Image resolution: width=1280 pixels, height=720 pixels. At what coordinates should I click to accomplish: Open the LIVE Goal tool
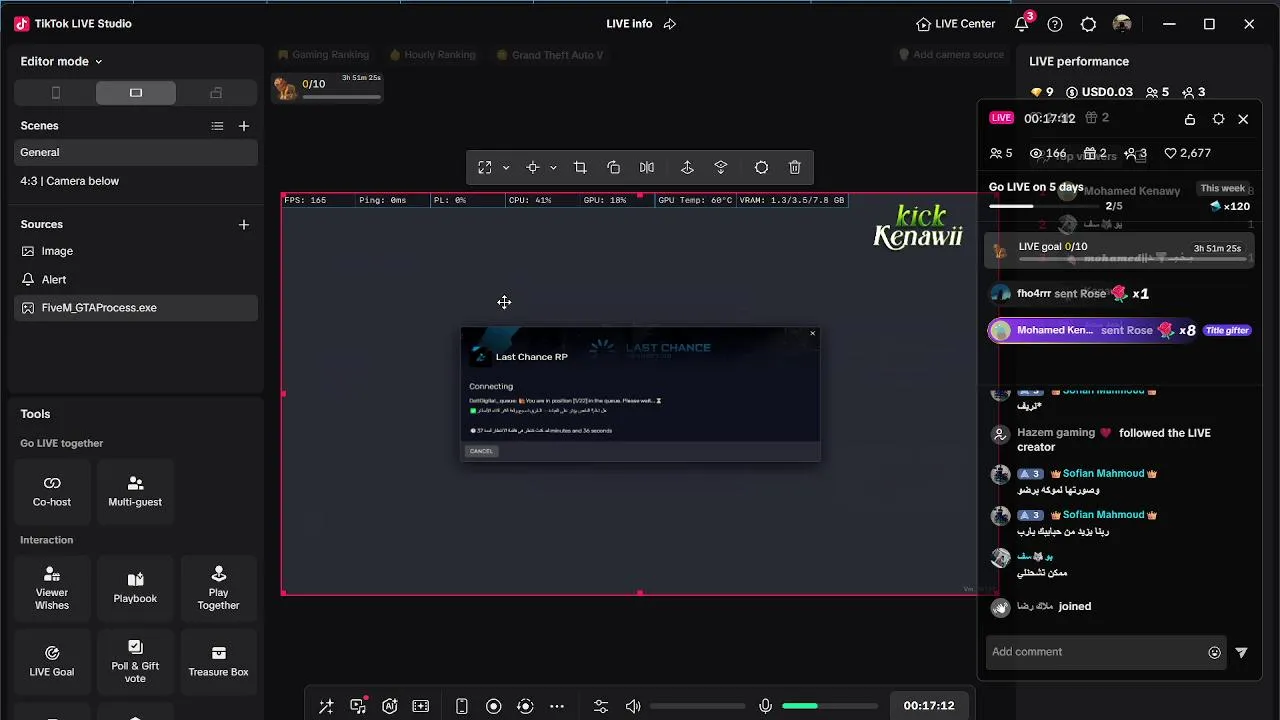click(x=52, y=661)
